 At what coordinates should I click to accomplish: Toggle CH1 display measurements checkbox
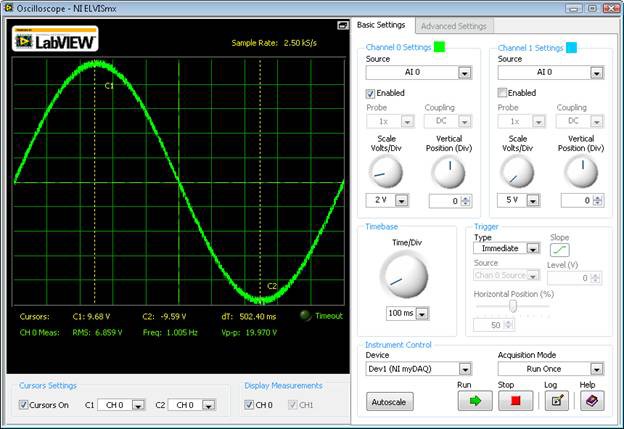coord(292,405)
